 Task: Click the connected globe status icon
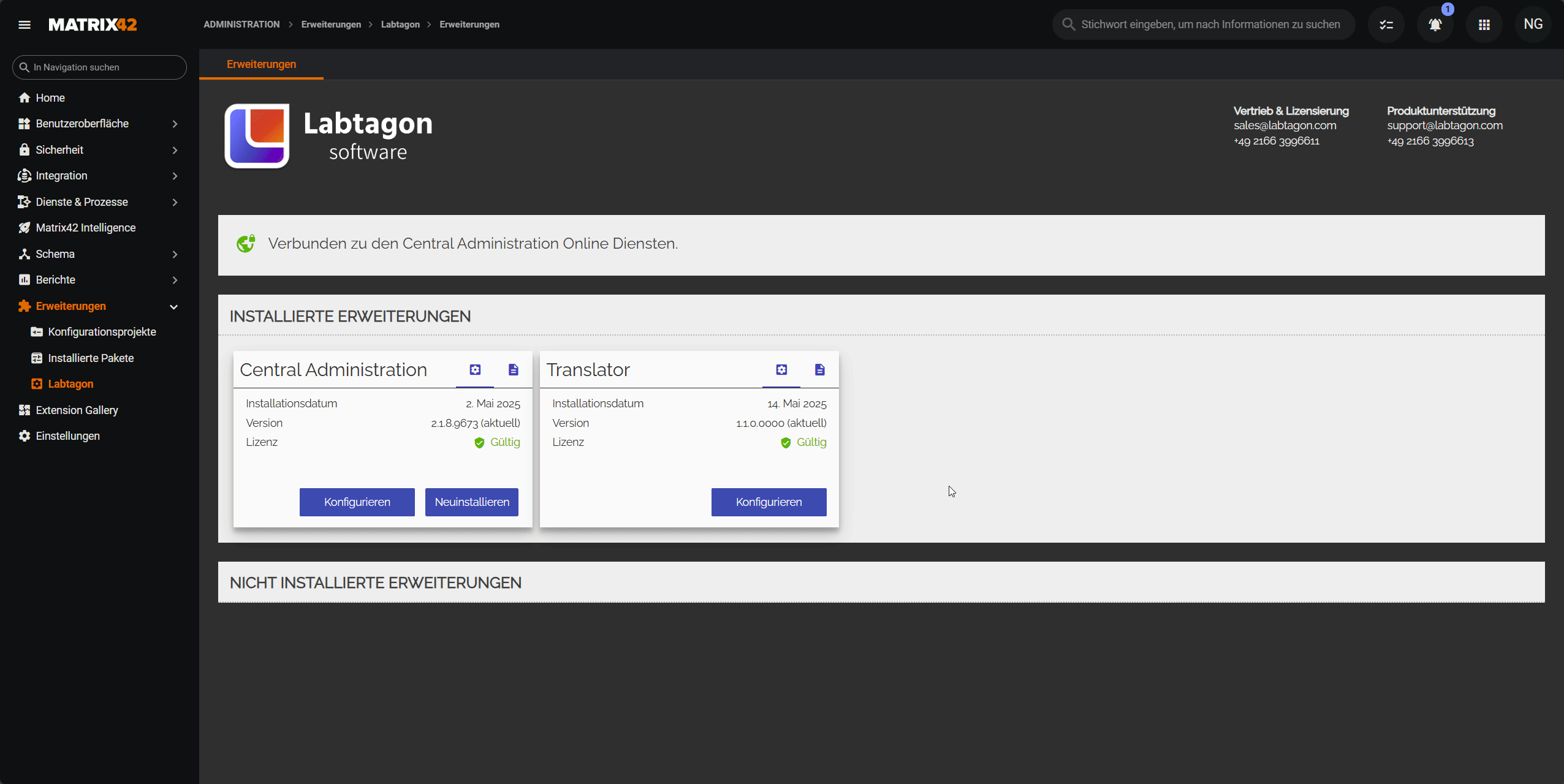click(x=246, y=244)
